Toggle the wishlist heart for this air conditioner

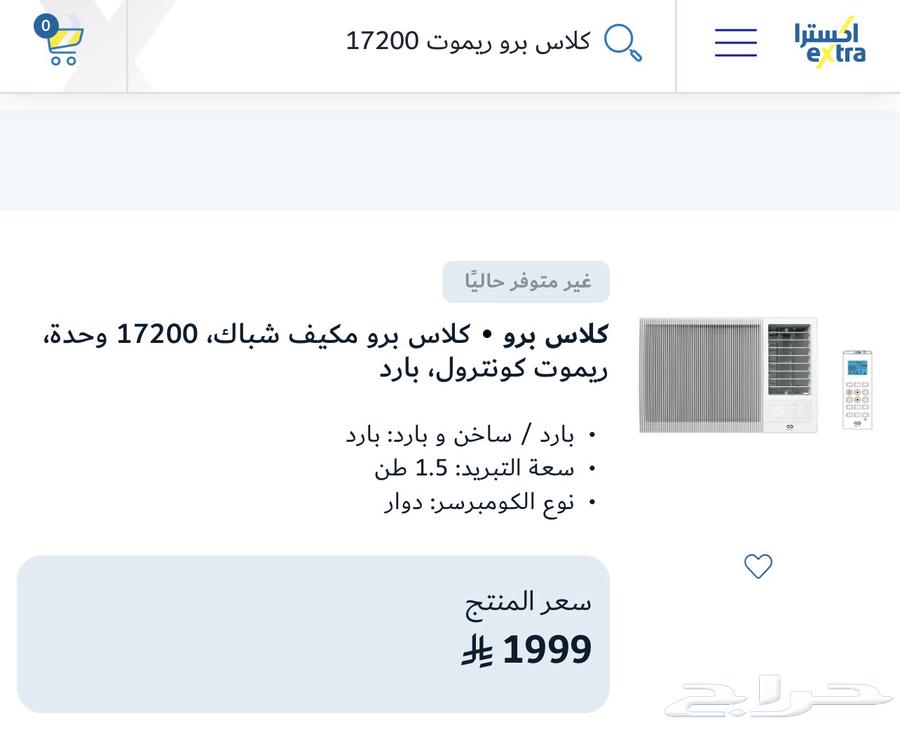757,565
